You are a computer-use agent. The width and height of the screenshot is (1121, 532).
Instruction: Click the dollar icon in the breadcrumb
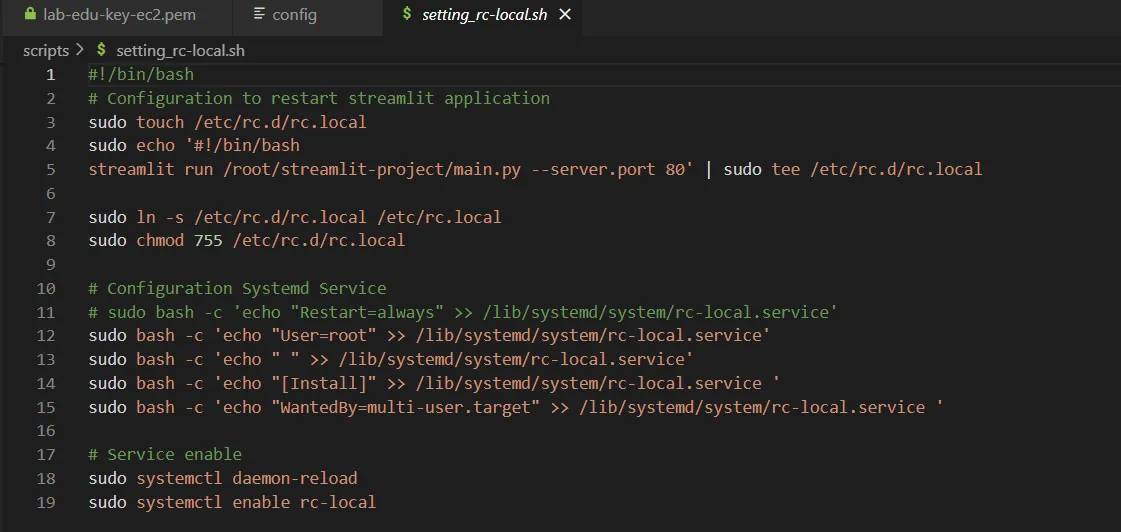pos(101,51)
